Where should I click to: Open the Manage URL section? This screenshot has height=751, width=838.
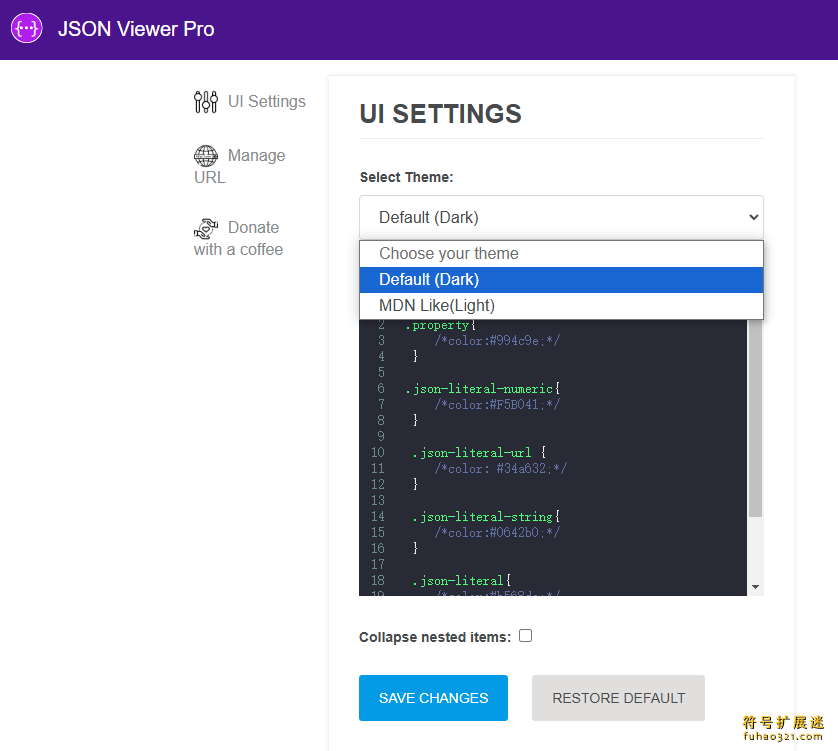click(239, 166)
